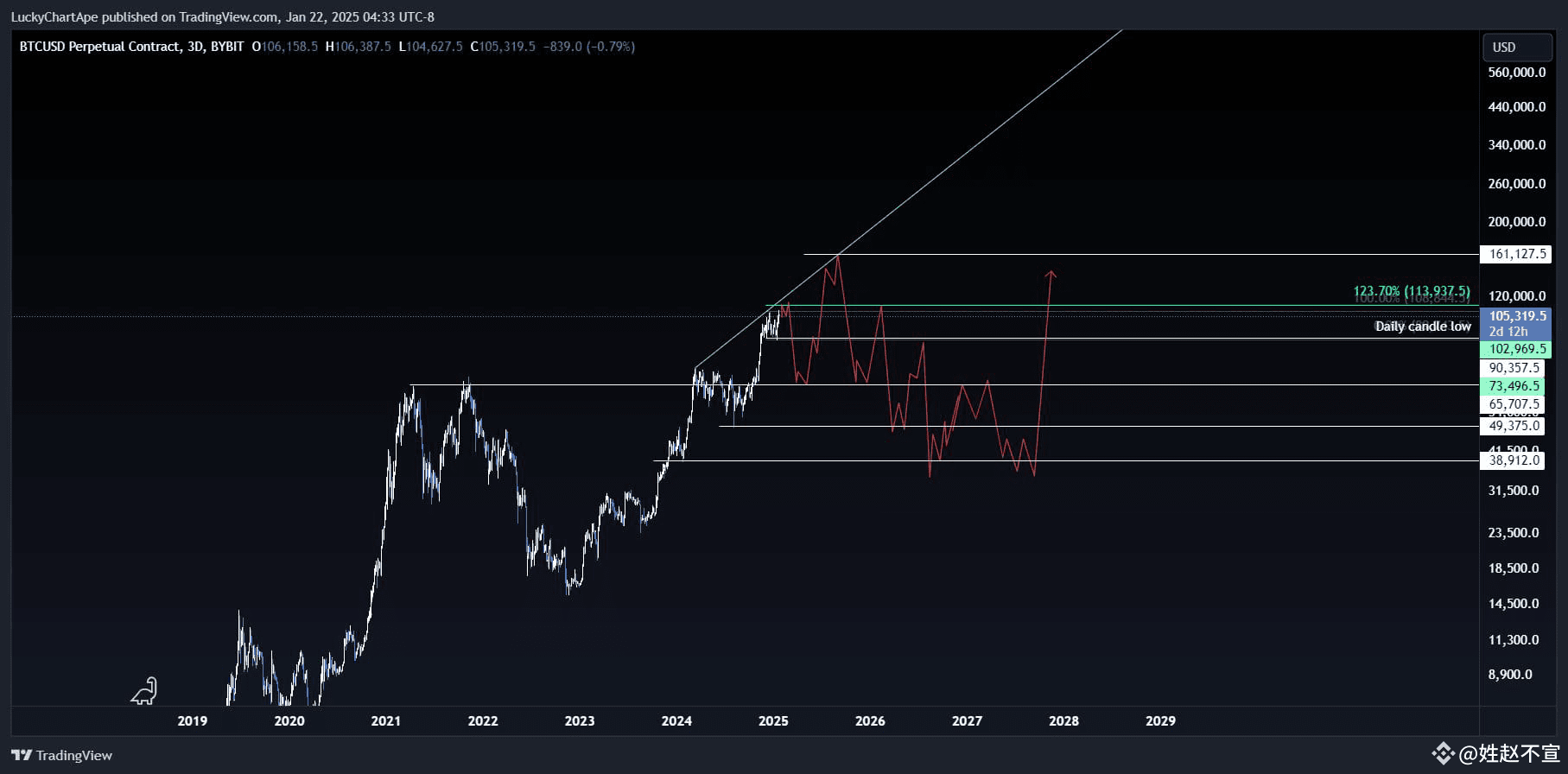The height and width of the screenshot is (774, 1568).
Task: Click the 65,707.5 price level tag
Action: coord(1514,404)
